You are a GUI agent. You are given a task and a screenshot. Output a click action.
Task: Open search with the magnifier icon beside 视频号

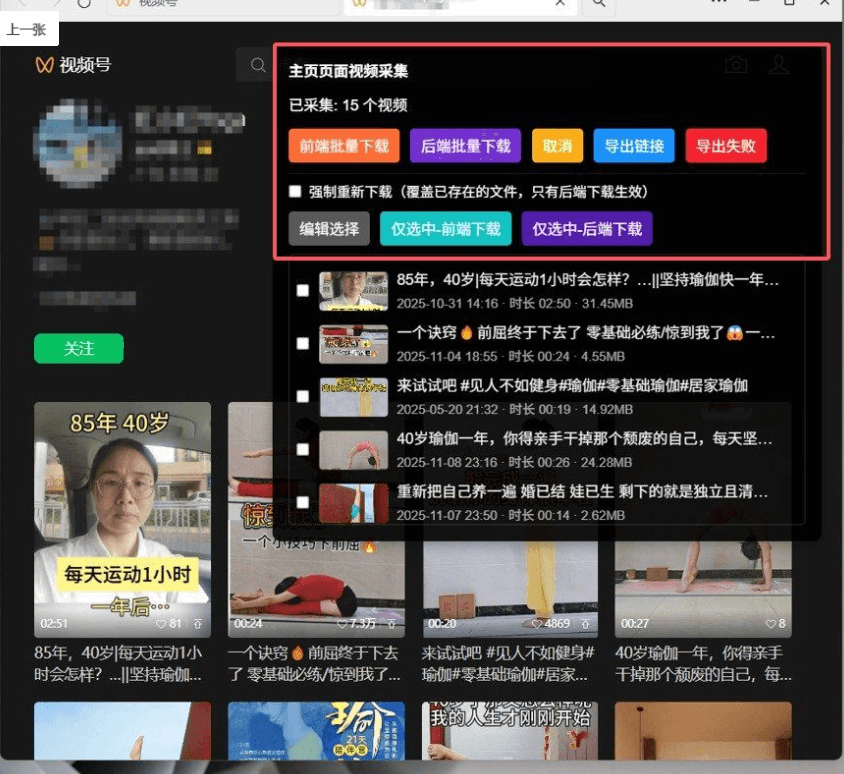(257, 64)
